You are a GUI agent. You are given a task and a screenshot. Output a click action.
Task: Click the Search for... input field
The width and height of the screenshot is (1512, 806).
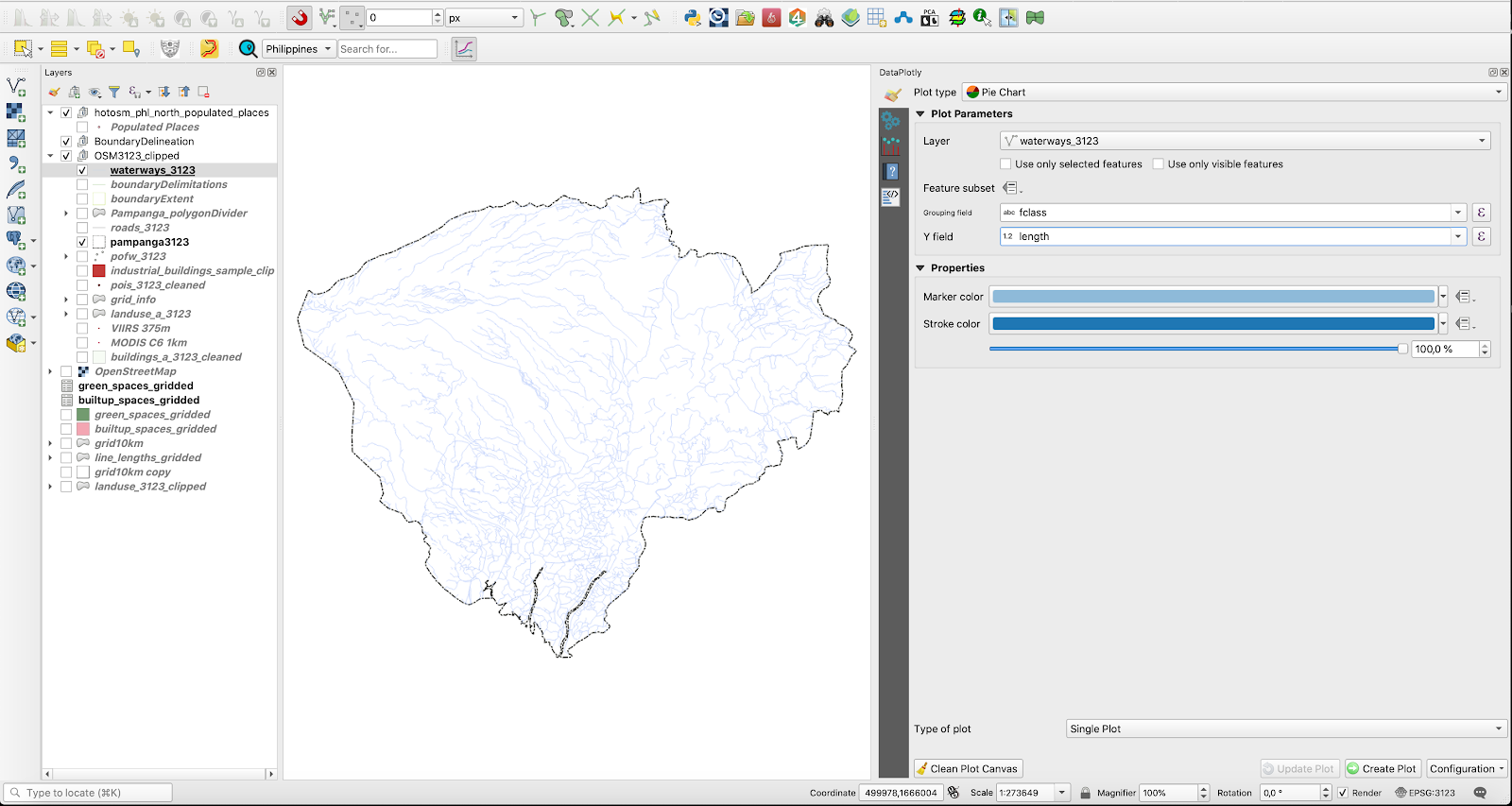387,49
